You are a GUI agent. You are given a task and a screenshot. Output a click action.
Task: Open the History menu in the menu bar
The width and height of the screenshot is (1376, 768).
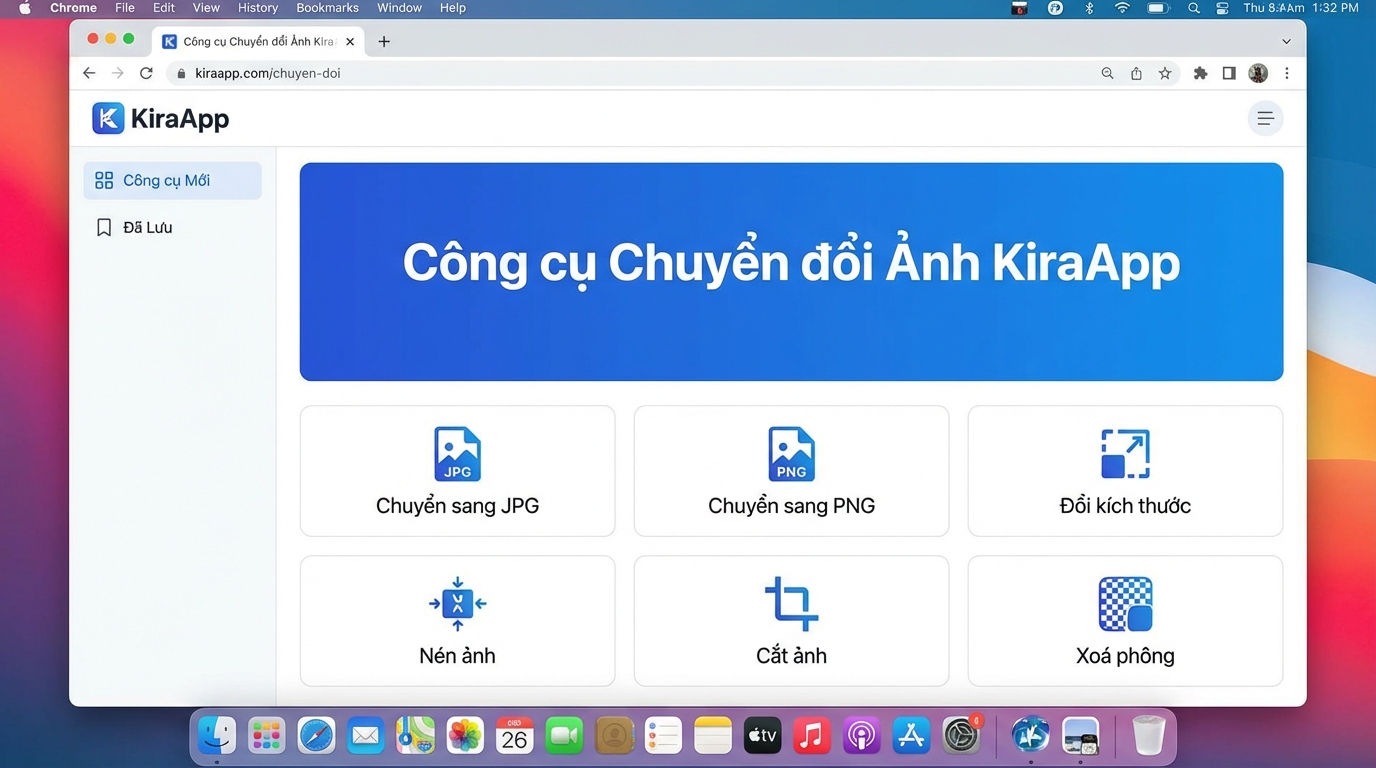click(x=257, y=8)
